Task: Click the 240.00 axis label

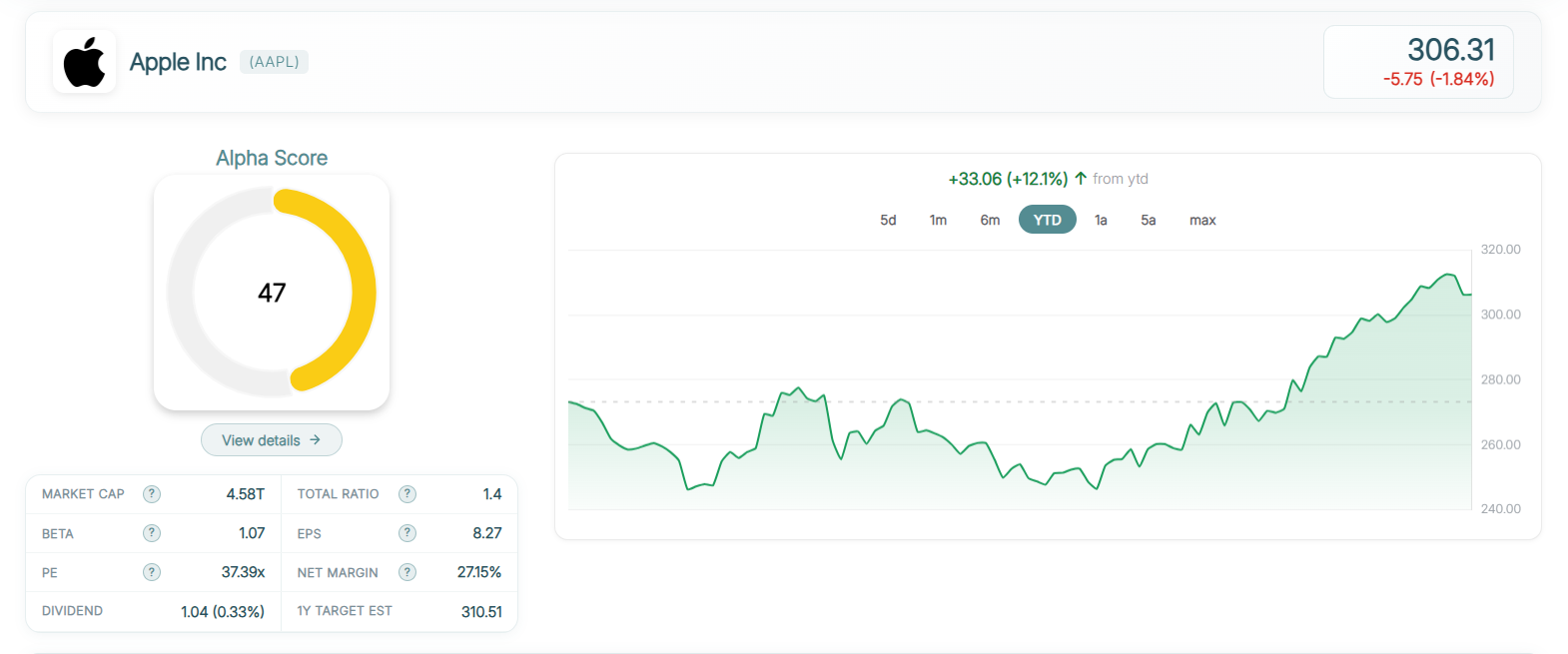Action: [x=1500, y=509]
